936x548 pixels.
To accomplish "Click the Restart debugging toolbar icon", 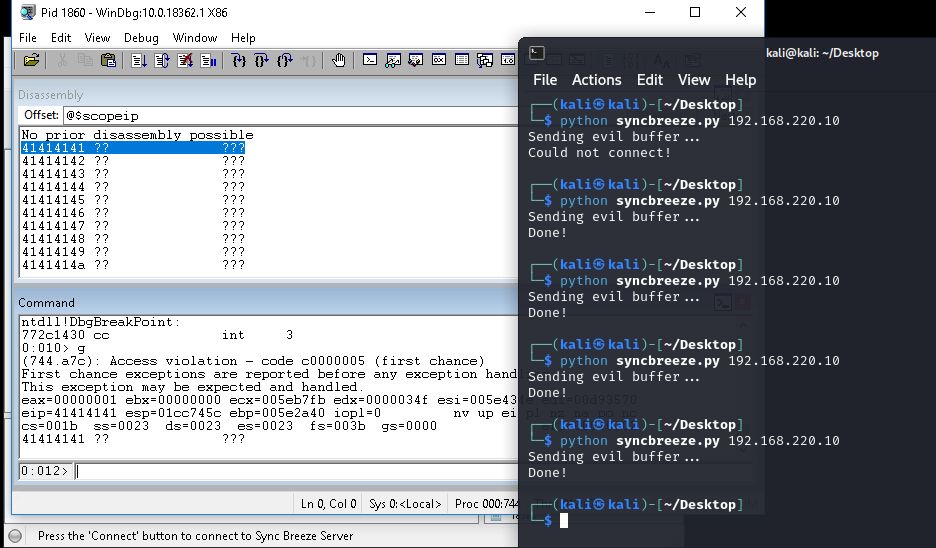I will tap(162, 60).
